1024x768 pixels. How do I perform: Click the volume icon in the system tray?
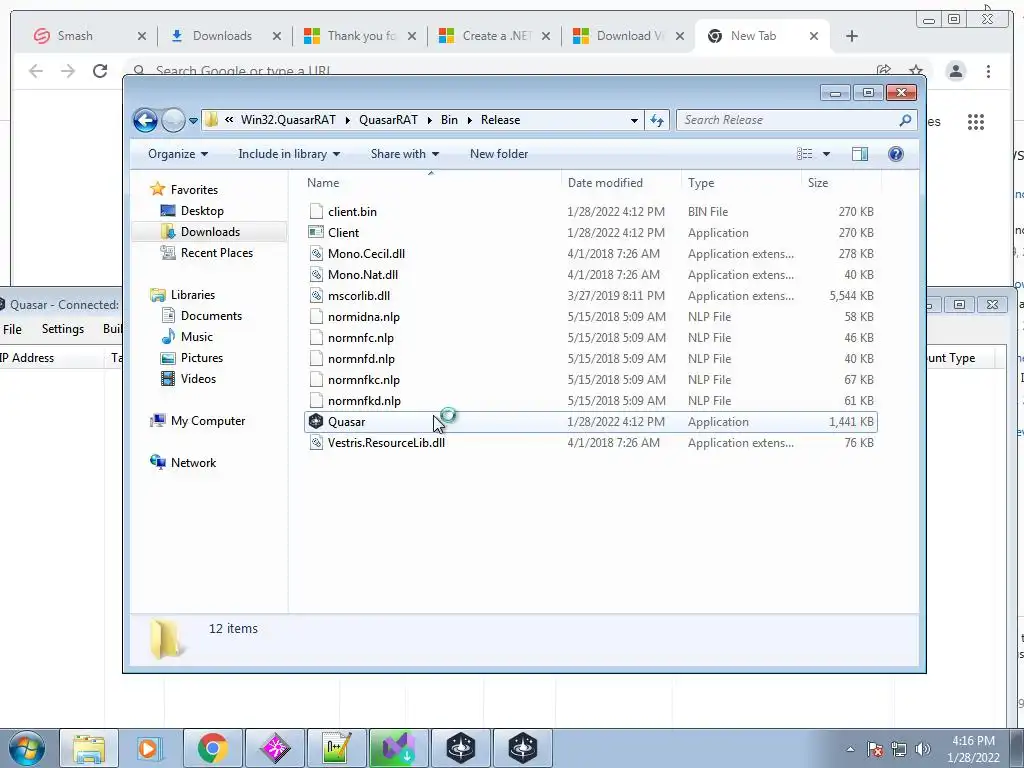(x=922, y=749)
